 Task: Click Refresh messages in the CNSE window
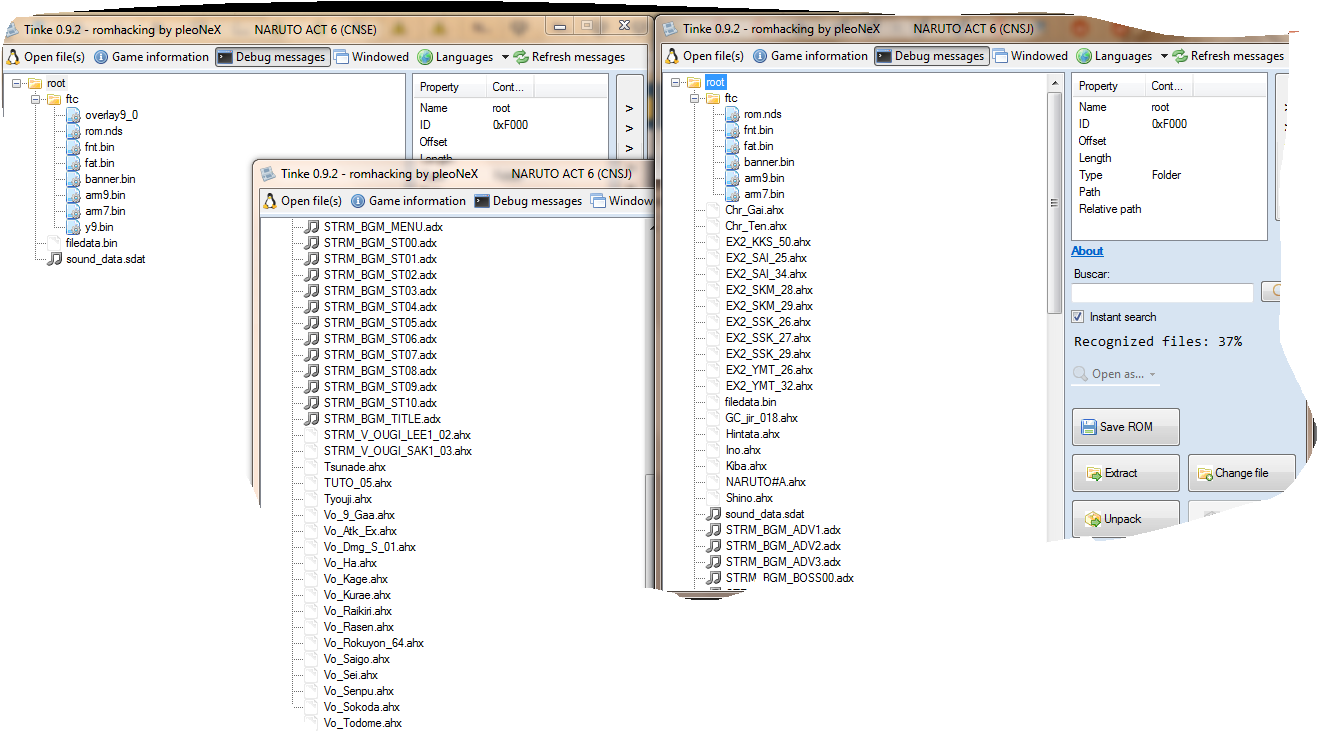(x=569, y=57)
